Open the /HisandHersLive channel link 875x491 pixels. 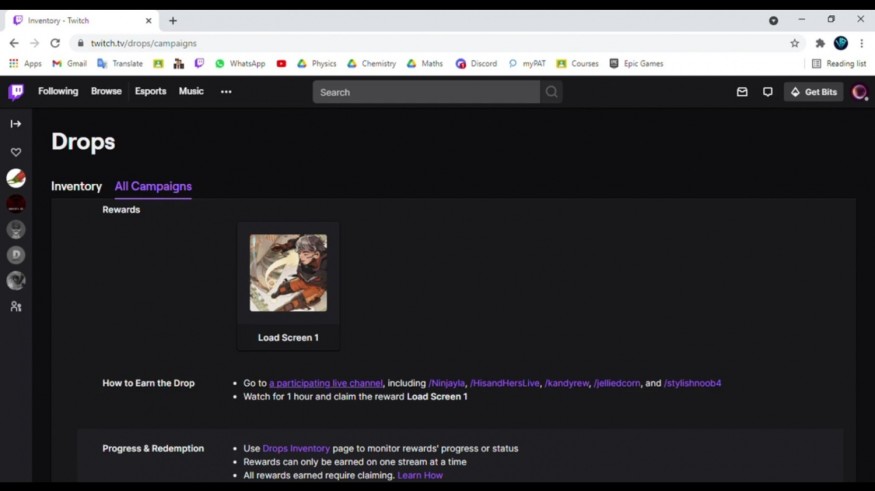tap(504, 383)
